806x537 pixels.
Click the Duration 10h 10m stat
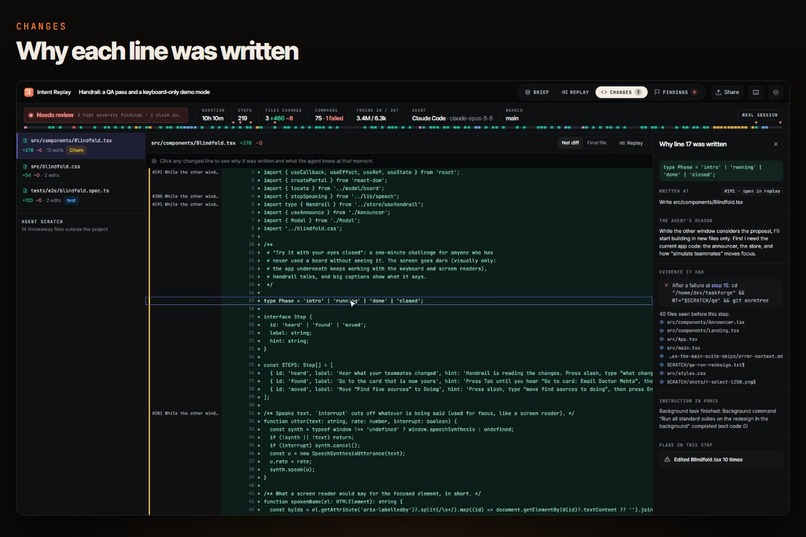pyautogui.click(x=213, y=115)
